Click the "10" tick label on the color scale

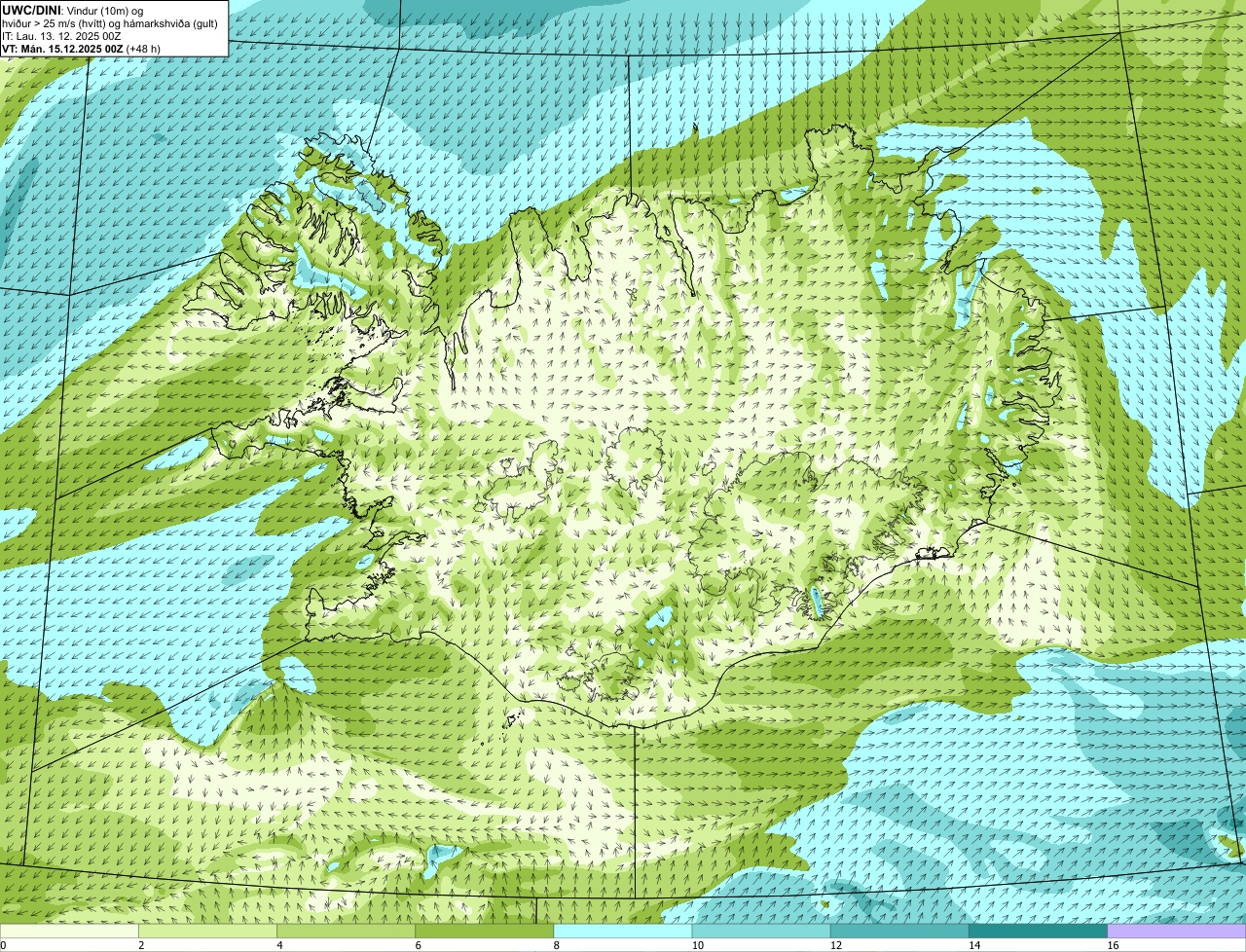(x=697, y=945)
